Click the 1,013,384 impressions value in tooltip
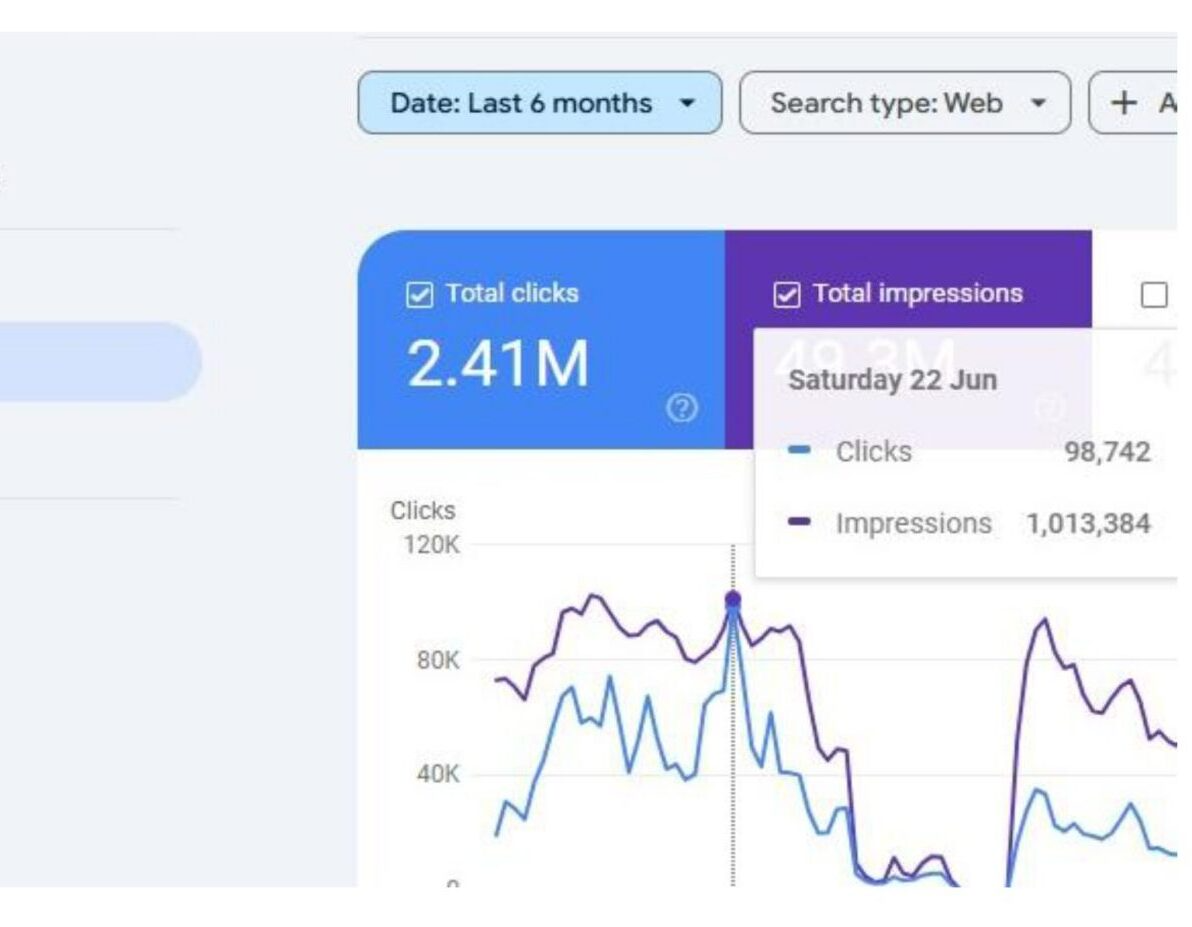The width and height of the screenshot is (1192, 927). [1088, 523]
